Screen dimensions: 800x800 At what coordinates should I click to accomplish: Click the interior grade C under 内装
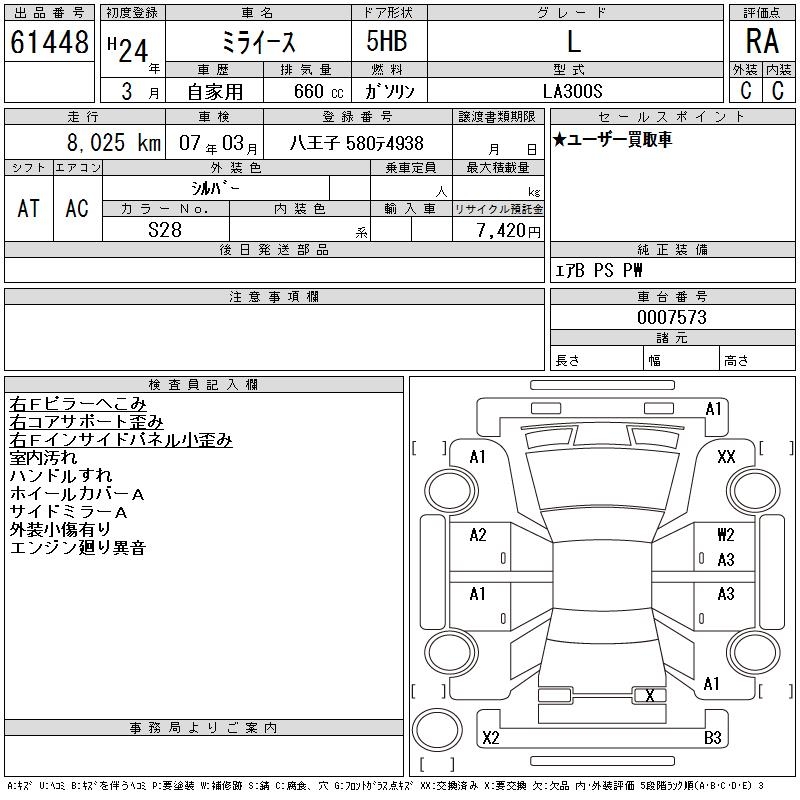tap(778, 90)
